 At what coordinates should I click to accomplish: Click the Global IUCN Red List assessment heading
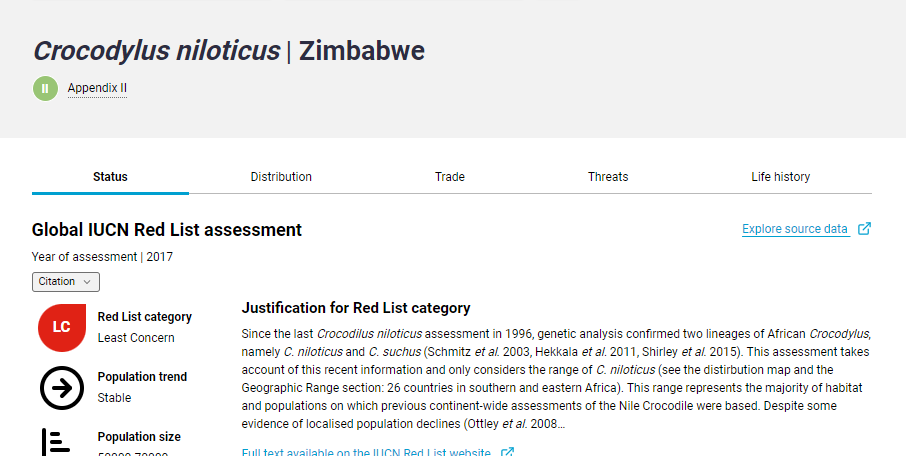coord(167,230)
